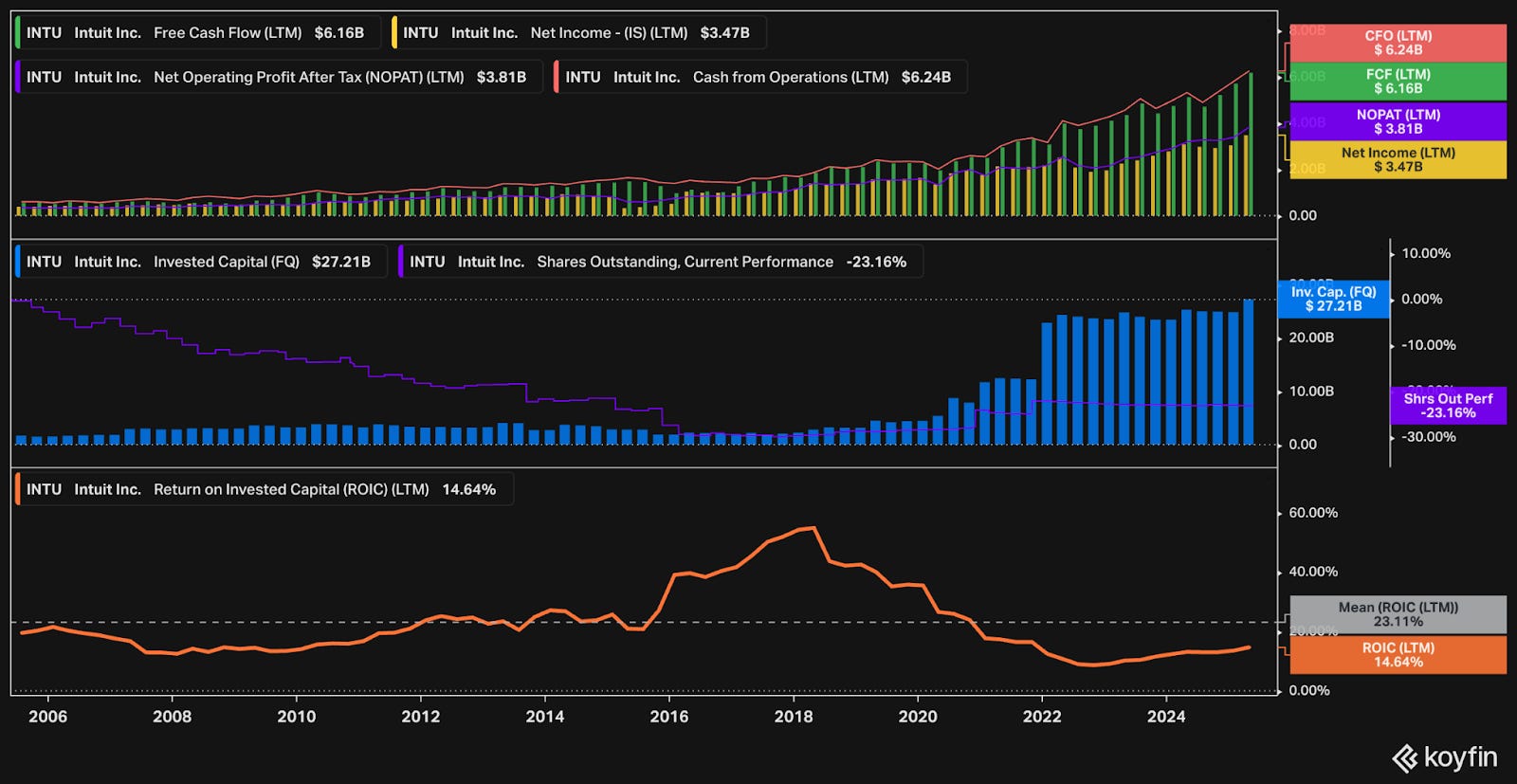This screenshot has width=1517, height=784.
Task: Click the 2016 label on the time axis
Action: (x=668, y=716)
